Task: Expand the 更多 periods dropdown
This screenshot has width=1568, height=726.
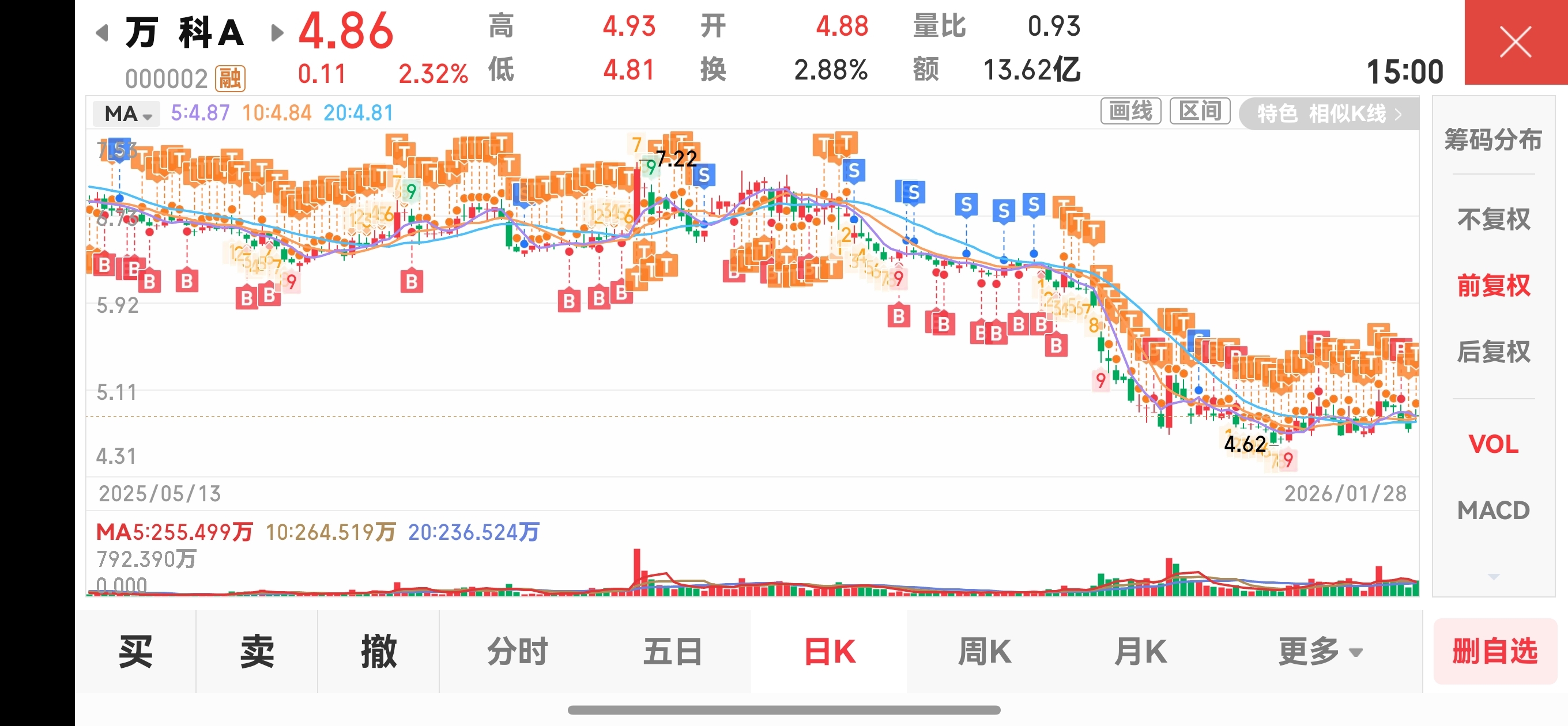Action: point(1320,652)
